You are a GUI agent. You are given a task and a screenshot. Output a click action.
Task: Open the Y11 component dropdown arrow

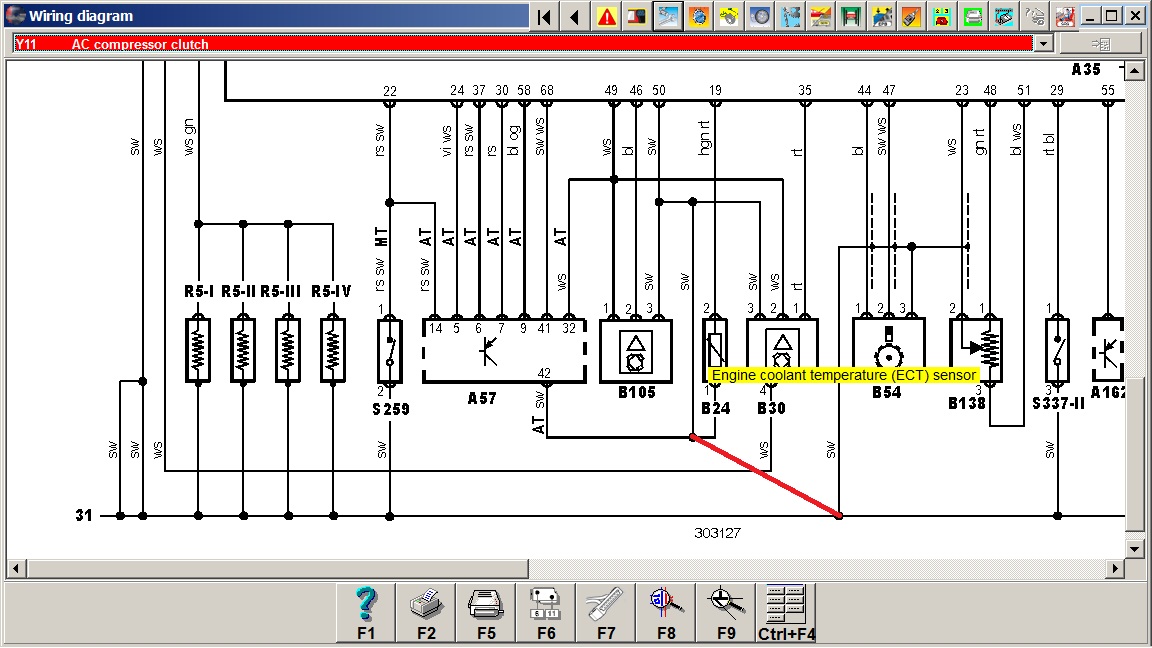pyautogui.click(x=1045, y=44)
